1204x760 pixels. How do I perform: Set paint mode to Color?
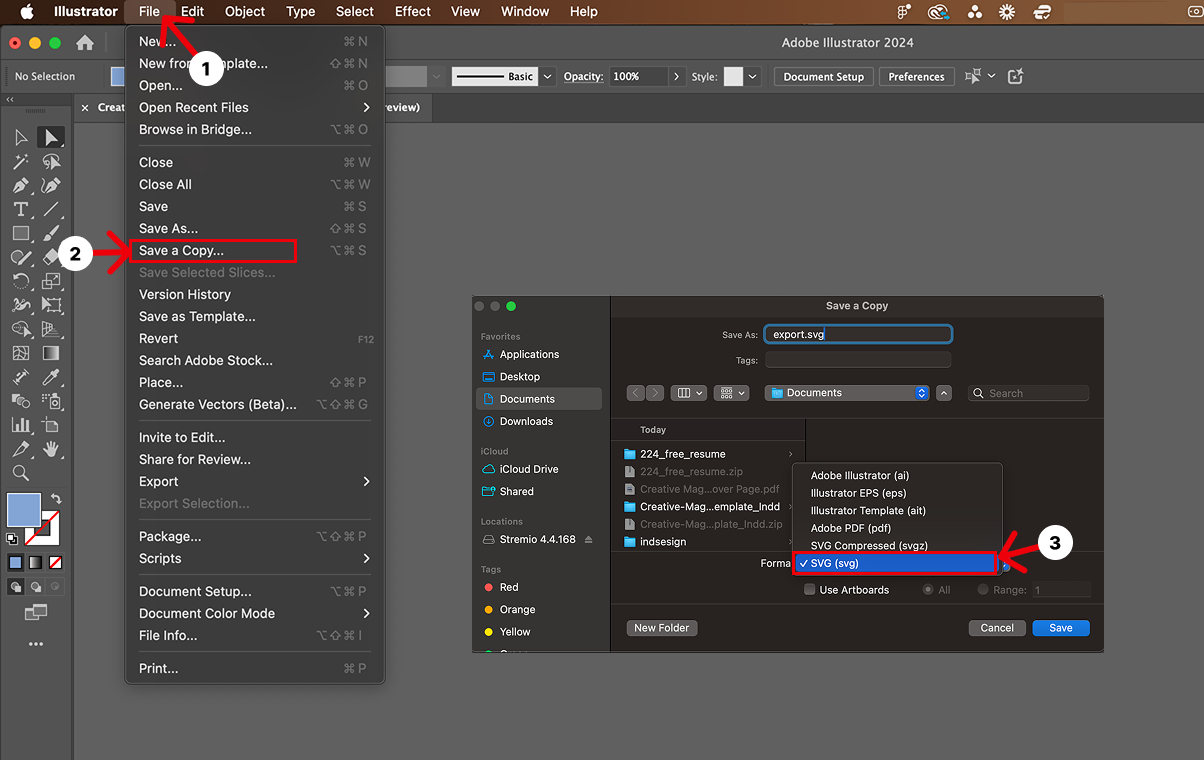click(16, 562)
